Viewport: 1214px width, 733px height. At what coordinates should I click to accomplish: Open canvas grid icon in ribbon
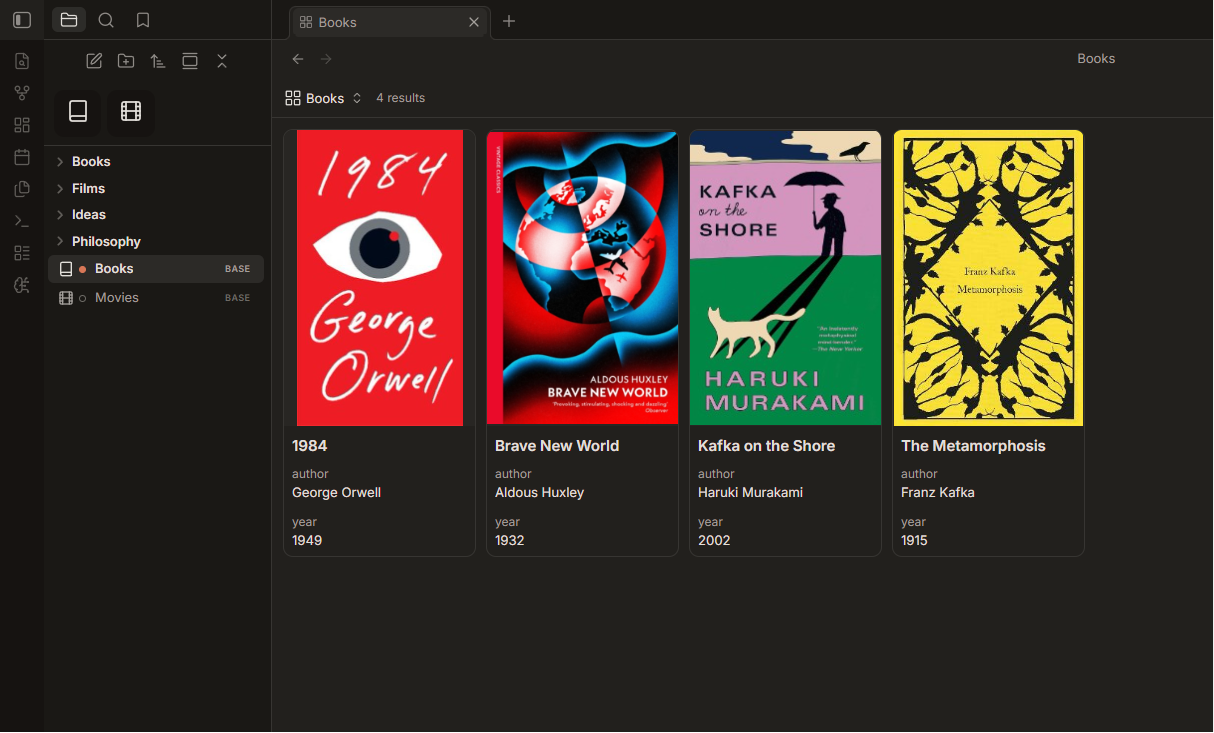22,125
